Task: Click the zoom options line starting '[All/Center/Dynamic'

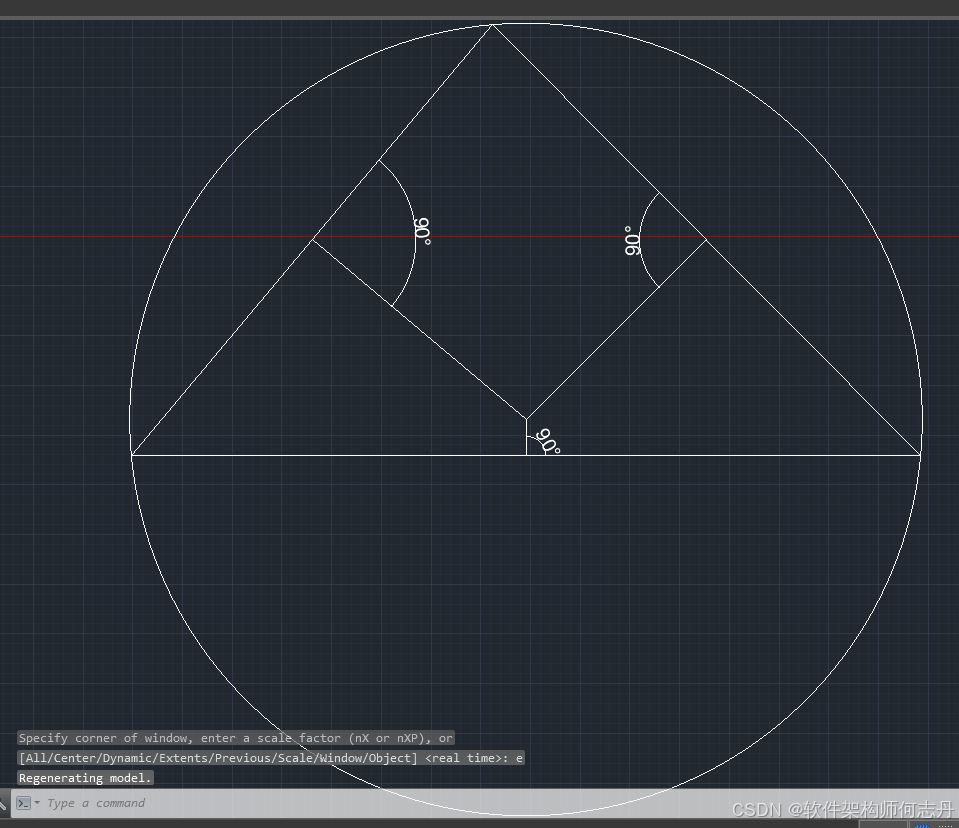Action: [x=270, y=758]
